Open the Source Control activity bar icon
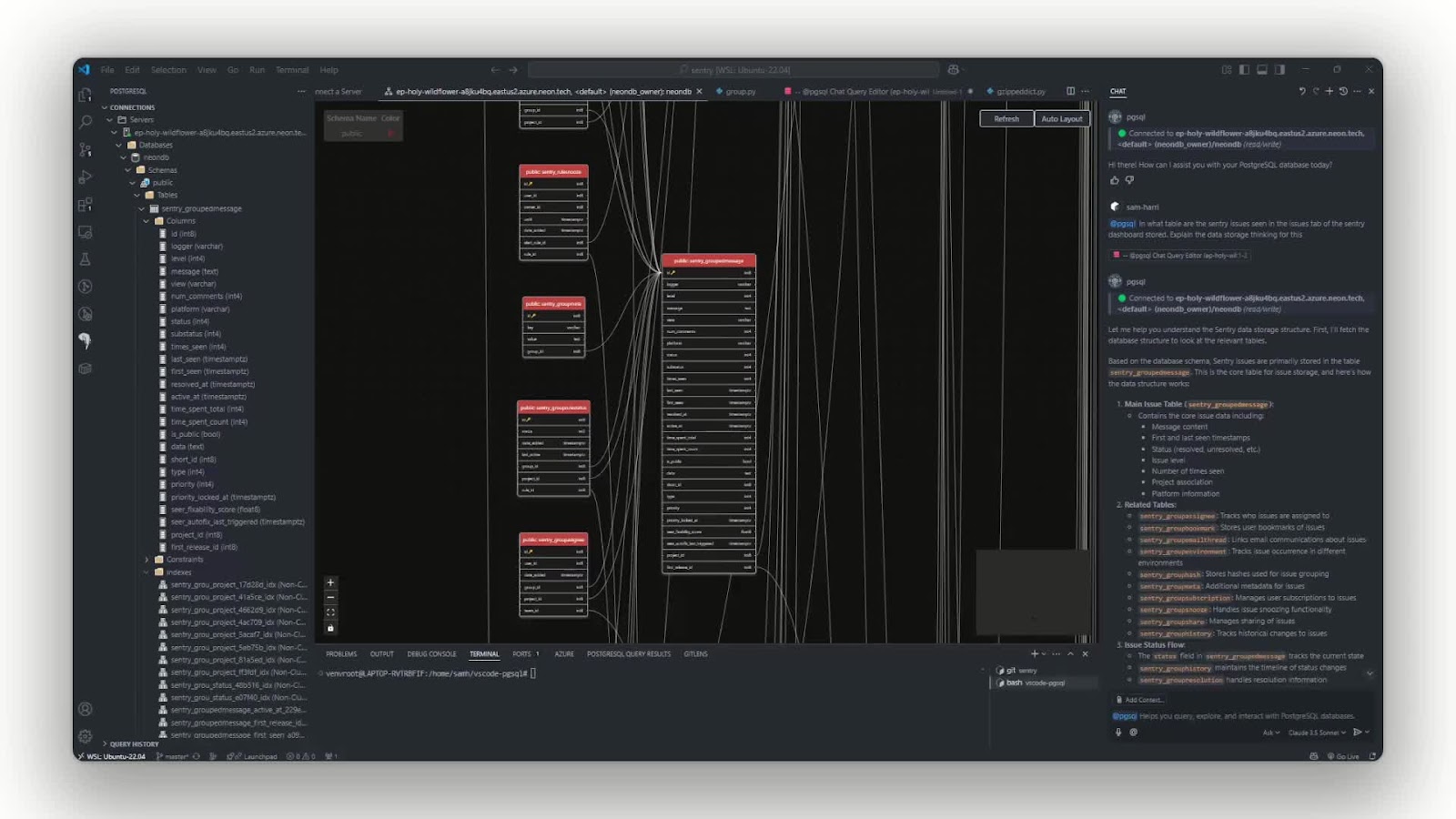This screenshot has width=1456, height=819. pyautogui.click(x=86, y=149)
